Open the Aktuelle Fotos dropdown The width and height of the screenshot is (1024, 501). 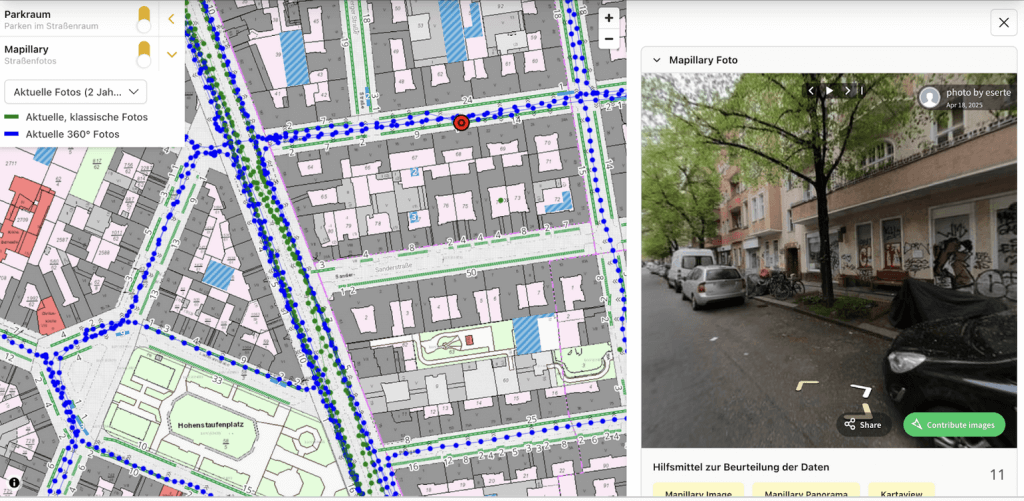click(76, 92)
